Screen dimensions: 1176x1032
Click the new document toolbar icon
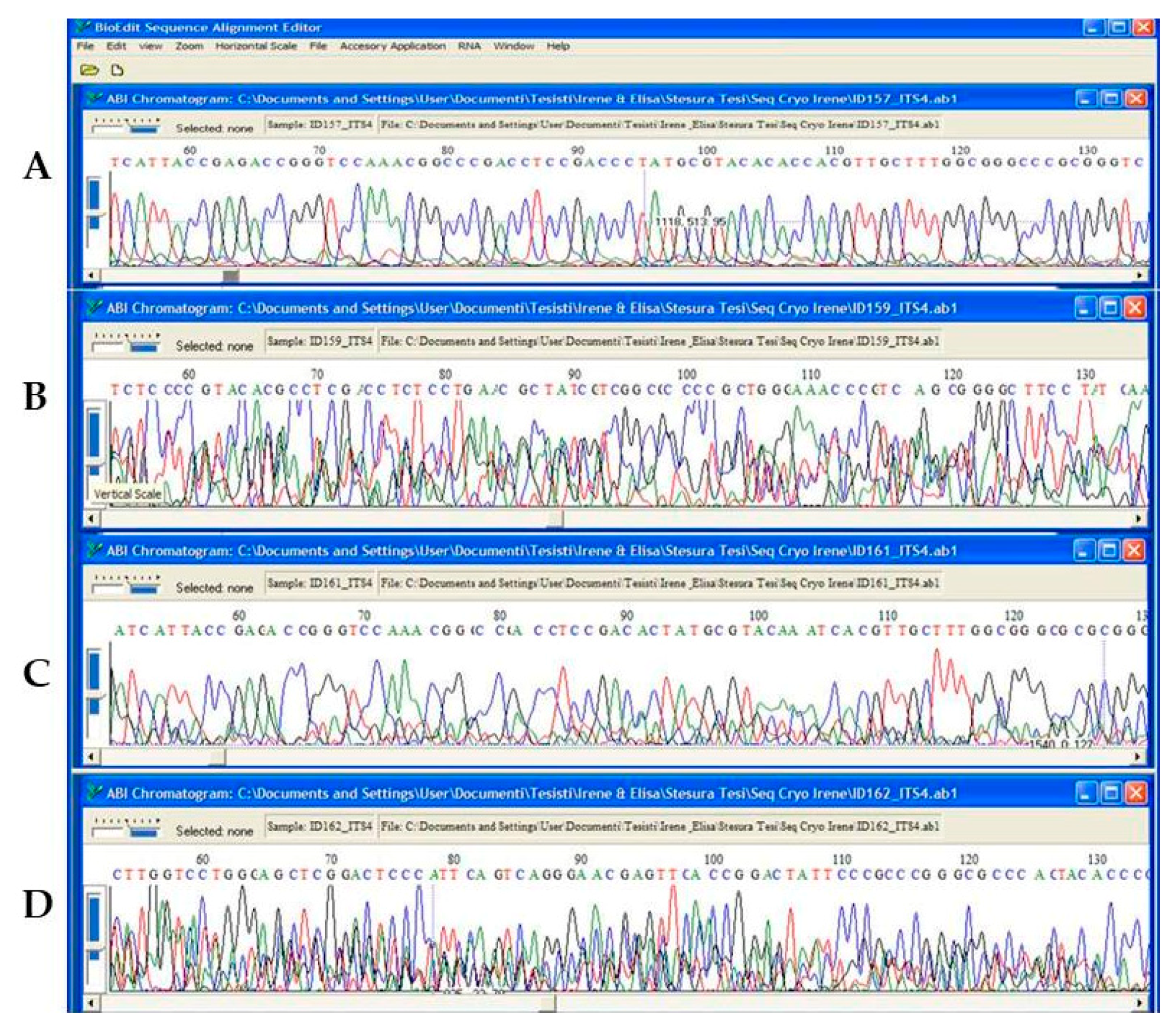[118, 70]
